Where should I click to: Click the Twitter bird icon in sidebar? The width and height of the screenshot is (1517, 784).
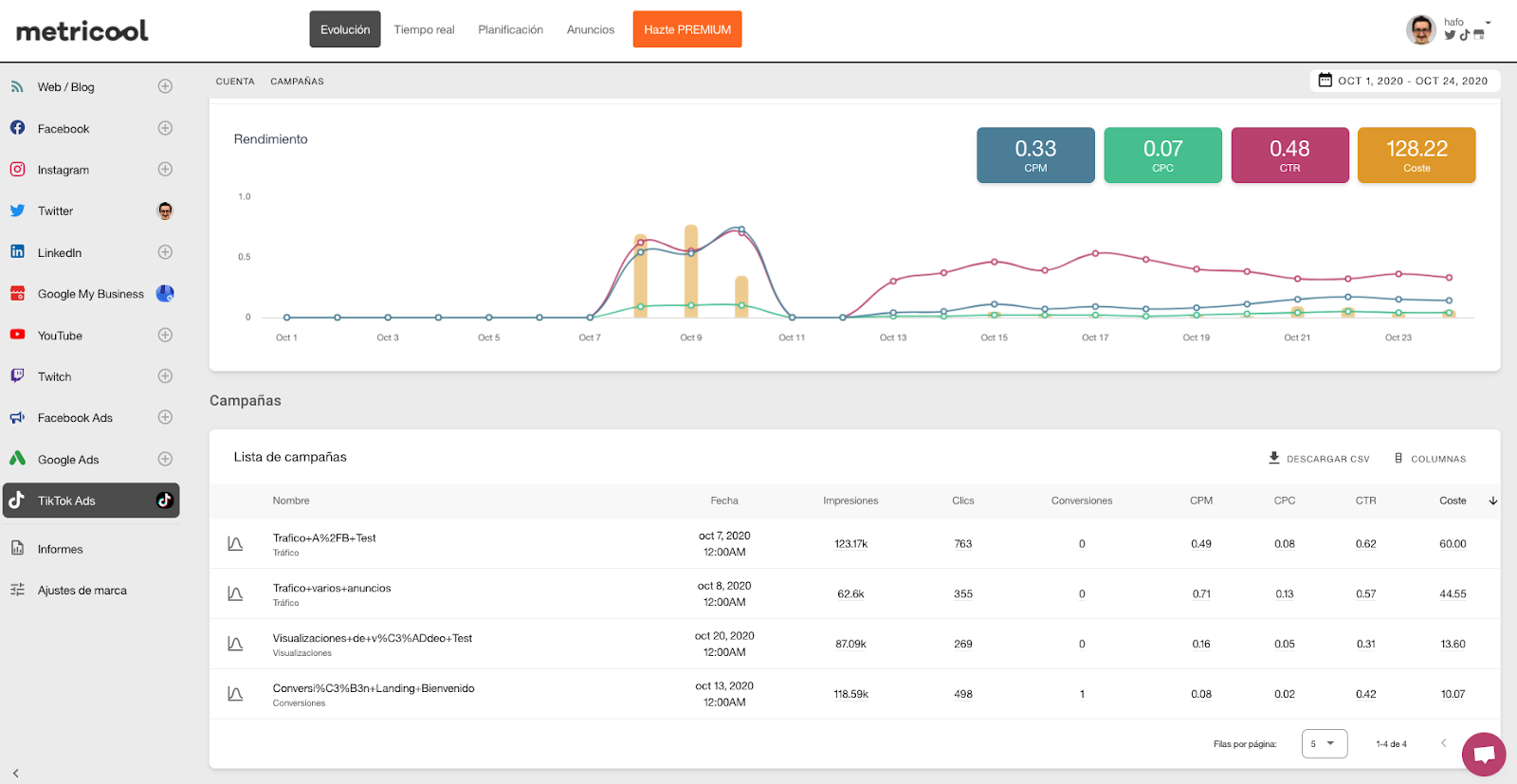point(17,210)
